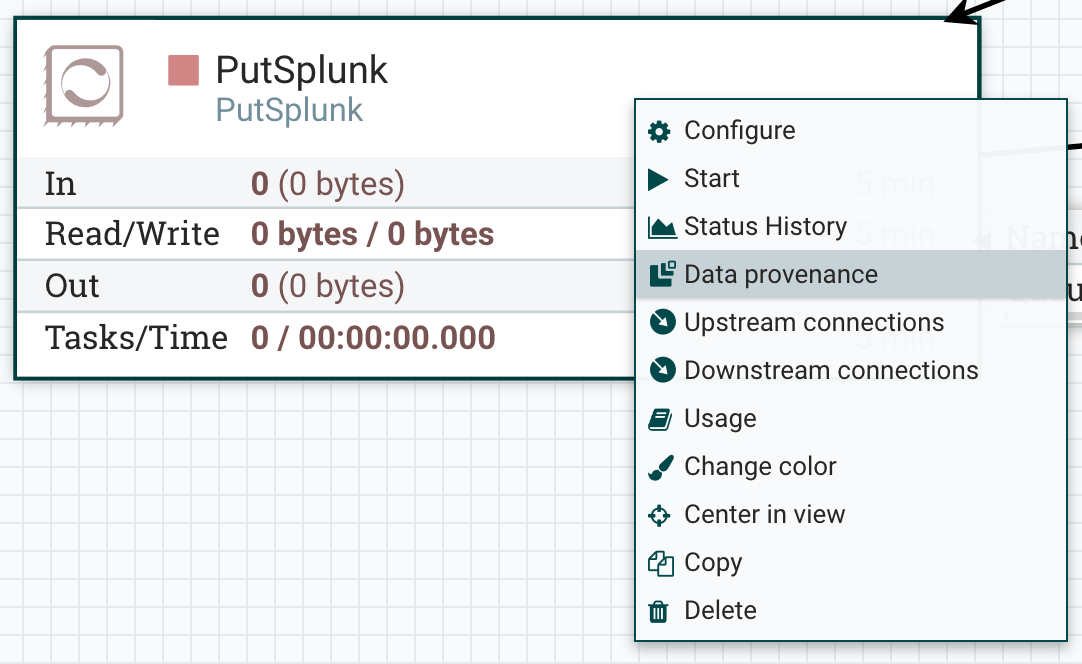Click the Upstream connections arrow icon
1082x664 pixels.
pos(661,322)
